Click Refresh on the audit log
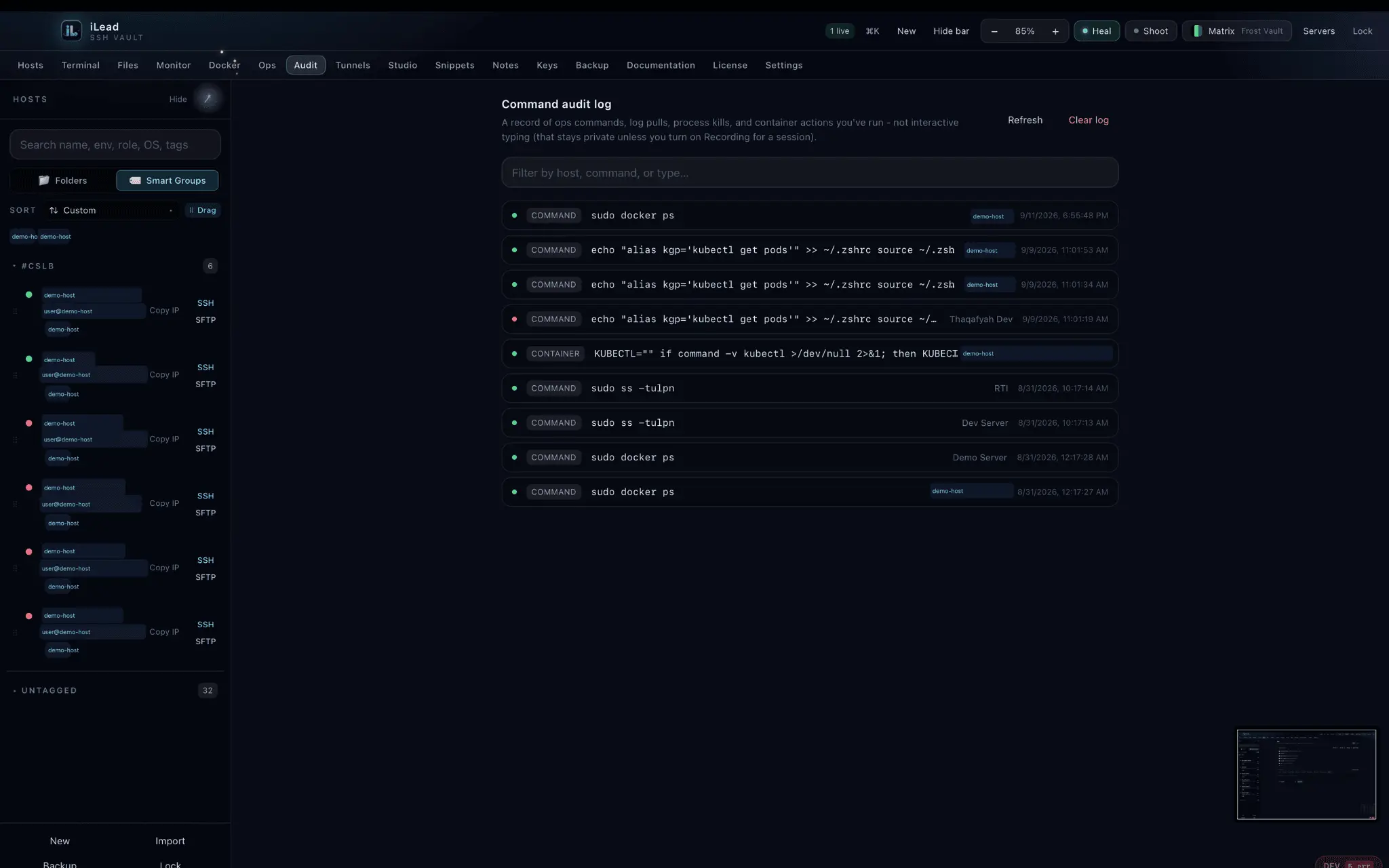Image resolution: width=1389 pixels, height=868 pixels. click(x=1025, y=120)
